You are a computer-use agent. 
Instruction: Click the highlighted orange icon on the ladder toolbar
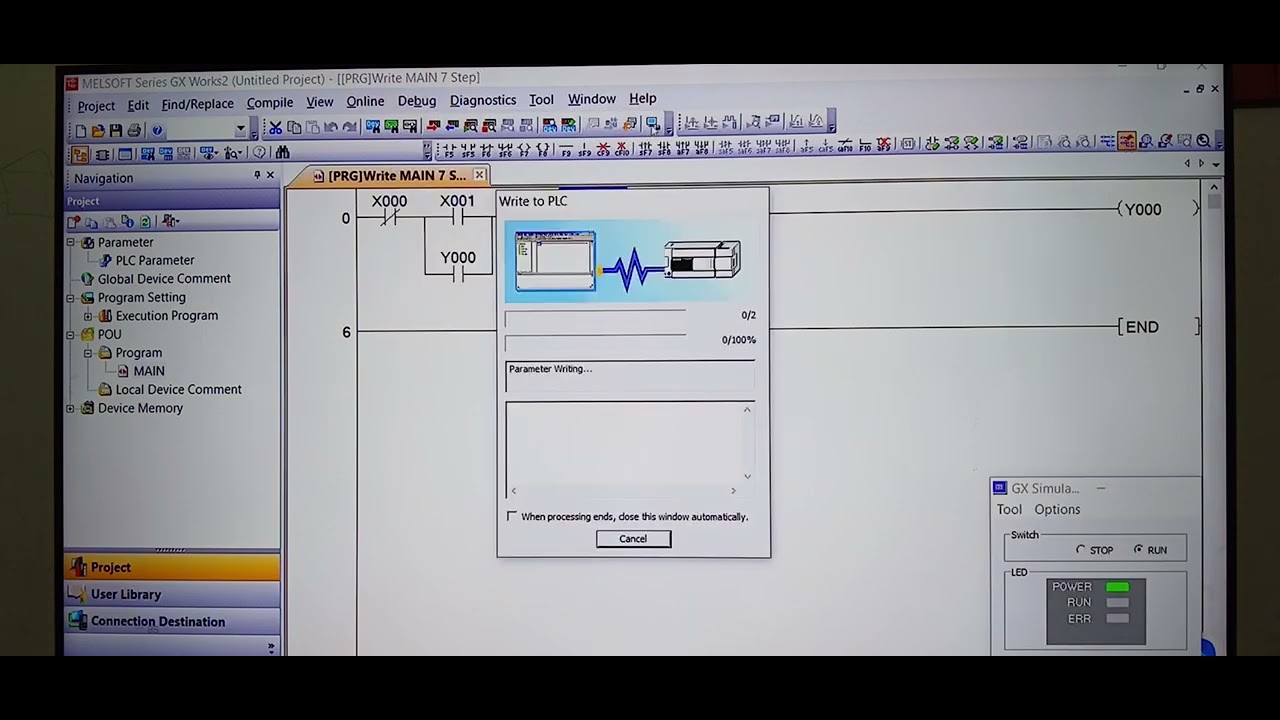(x=1127, y=141)
